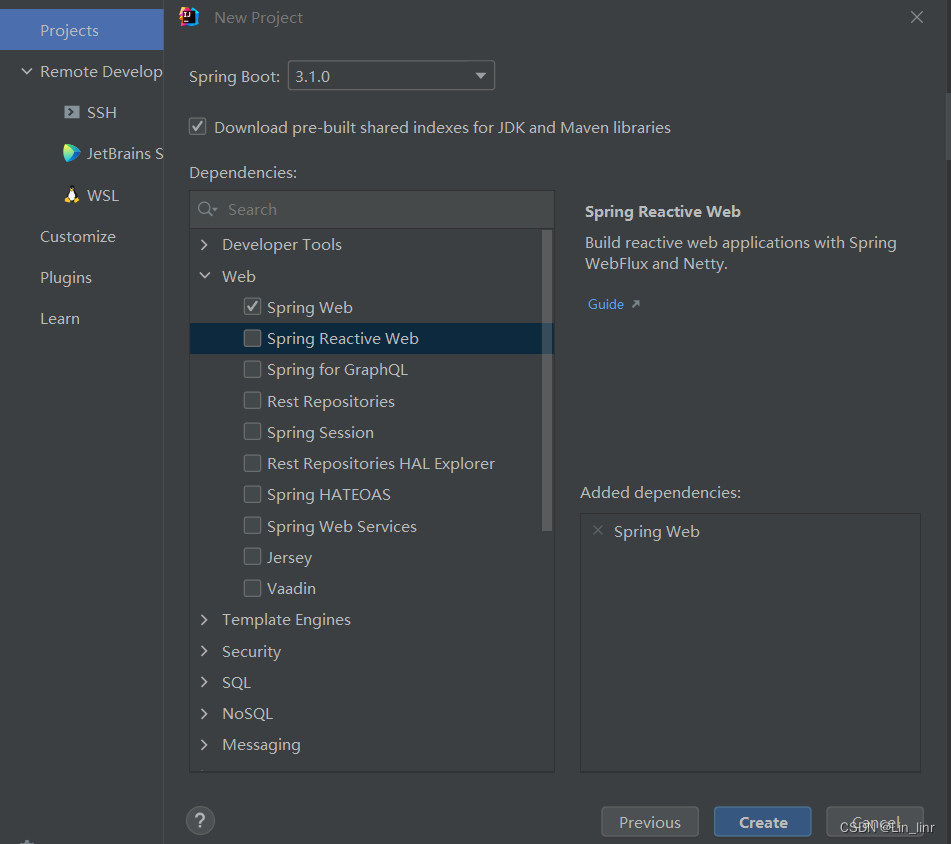Expand the Security category
The height and width of the screenshot is (844, 951).
click(x=204, y=651)
